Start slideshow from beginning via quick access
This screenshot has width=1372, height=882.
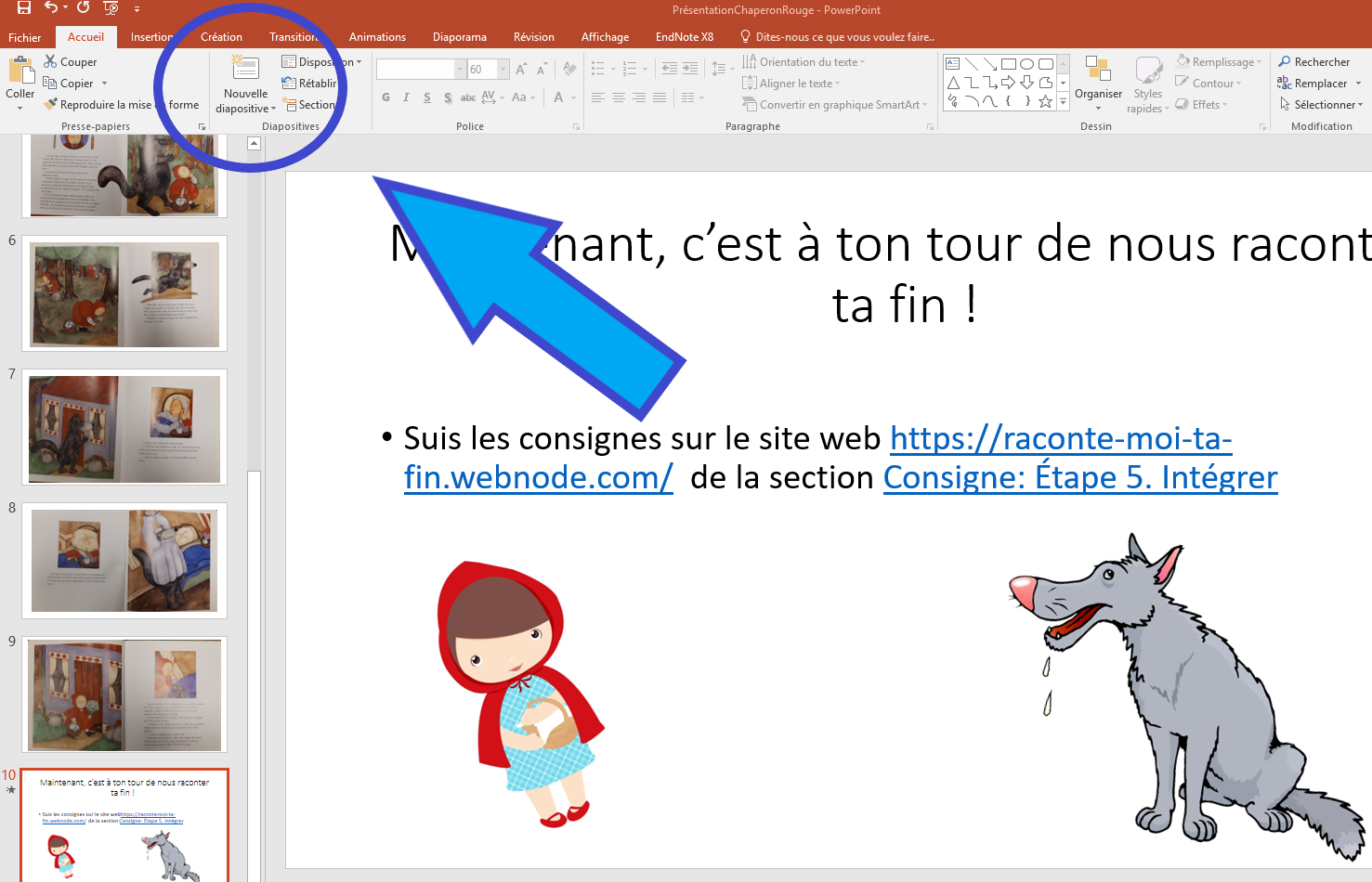pos(111,8)
